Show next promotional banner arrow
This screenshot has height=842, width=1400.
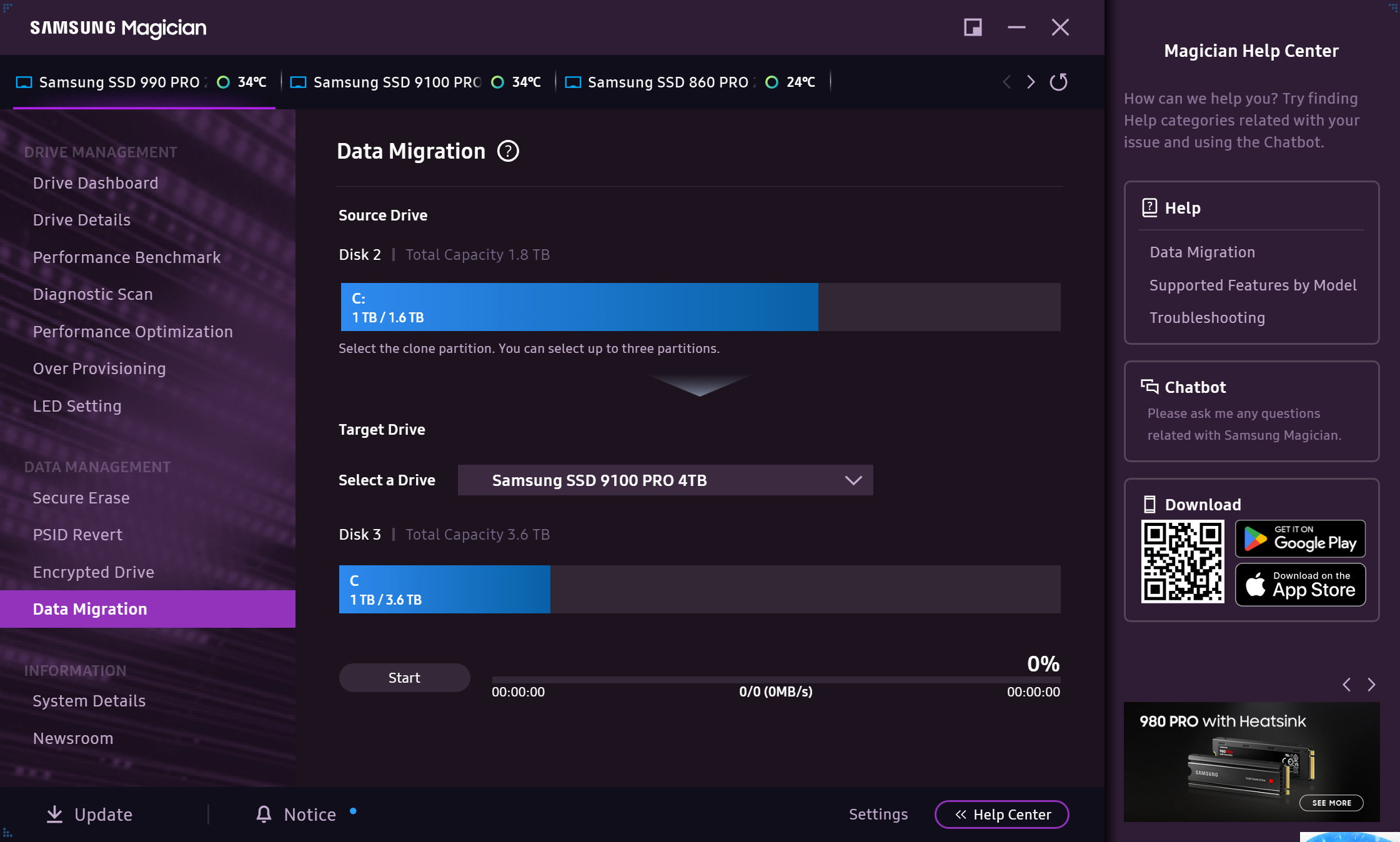point(1371,685)
